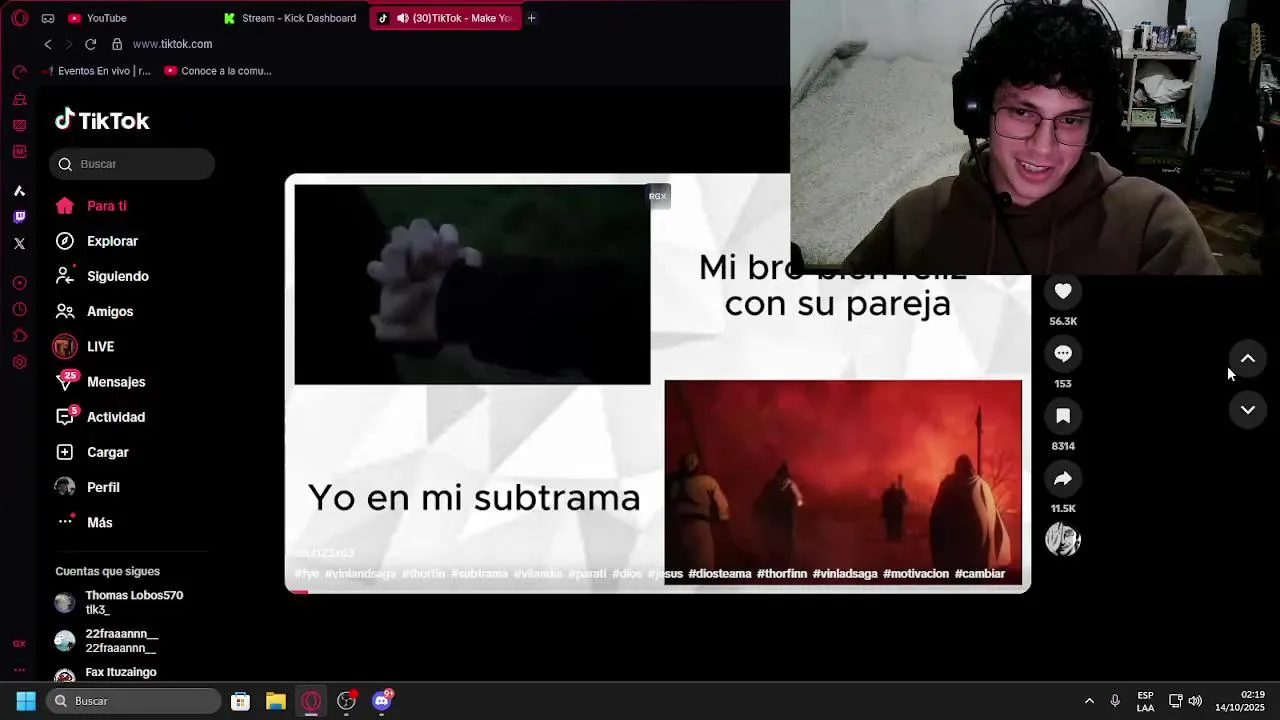Open Amigos section
The image size is (1280, 720).
point(94,311)
